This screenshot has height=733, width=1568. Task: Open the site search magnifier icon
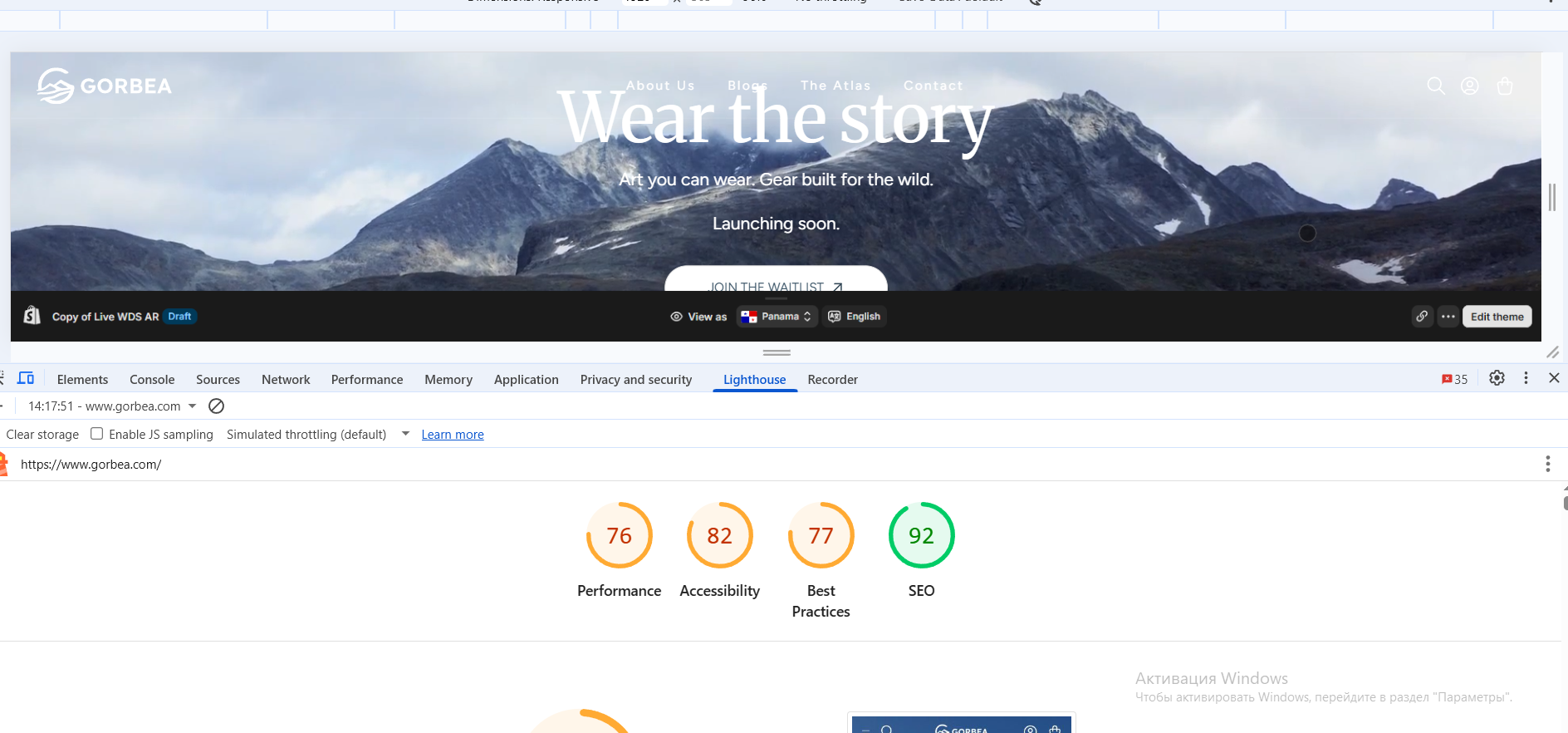[1436, 86]
